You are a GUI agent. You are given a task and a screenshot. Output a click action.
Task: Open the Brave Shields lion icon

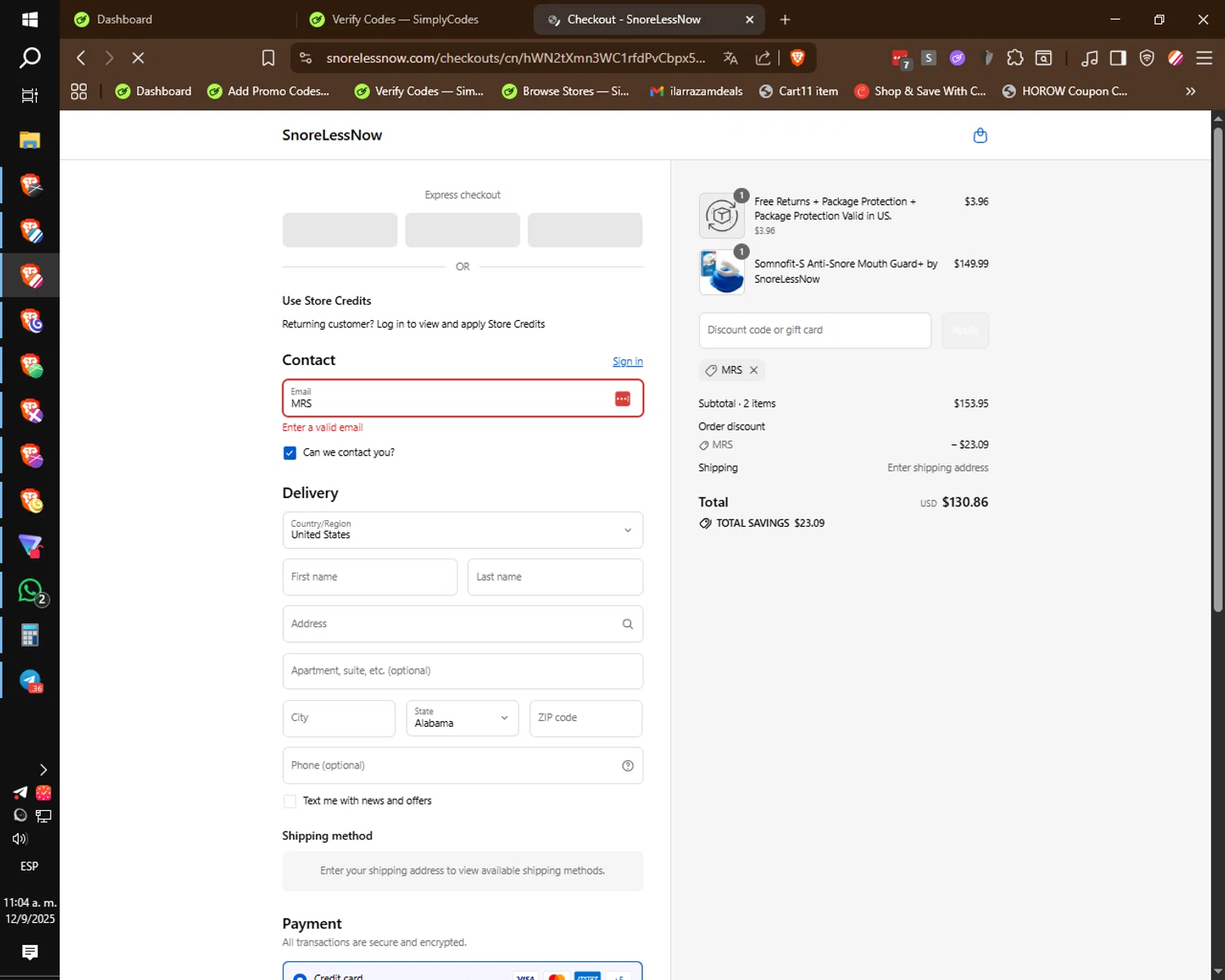click(798, 58)
